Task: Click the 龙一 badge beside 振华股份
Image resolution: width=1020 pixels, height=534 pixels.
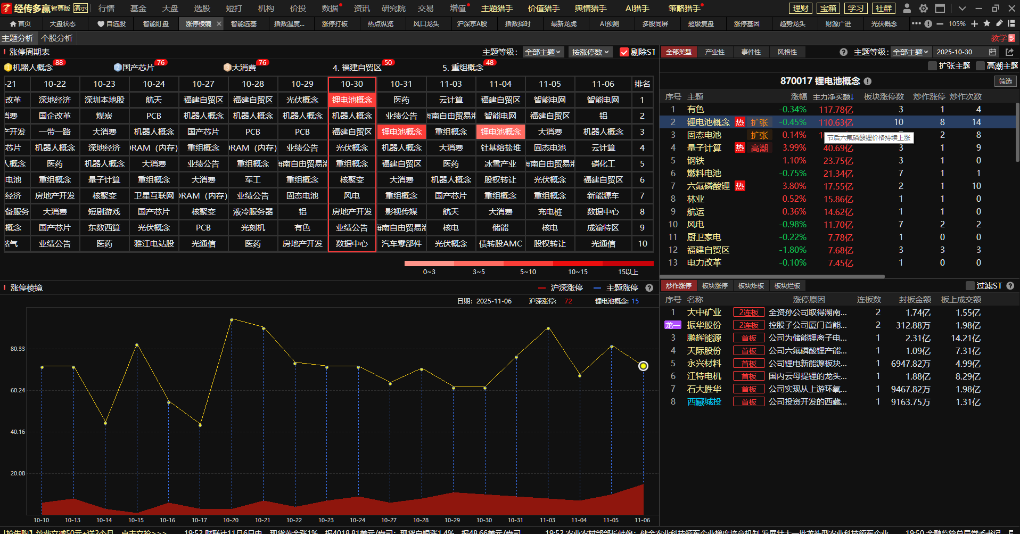Action: (672, 325)
